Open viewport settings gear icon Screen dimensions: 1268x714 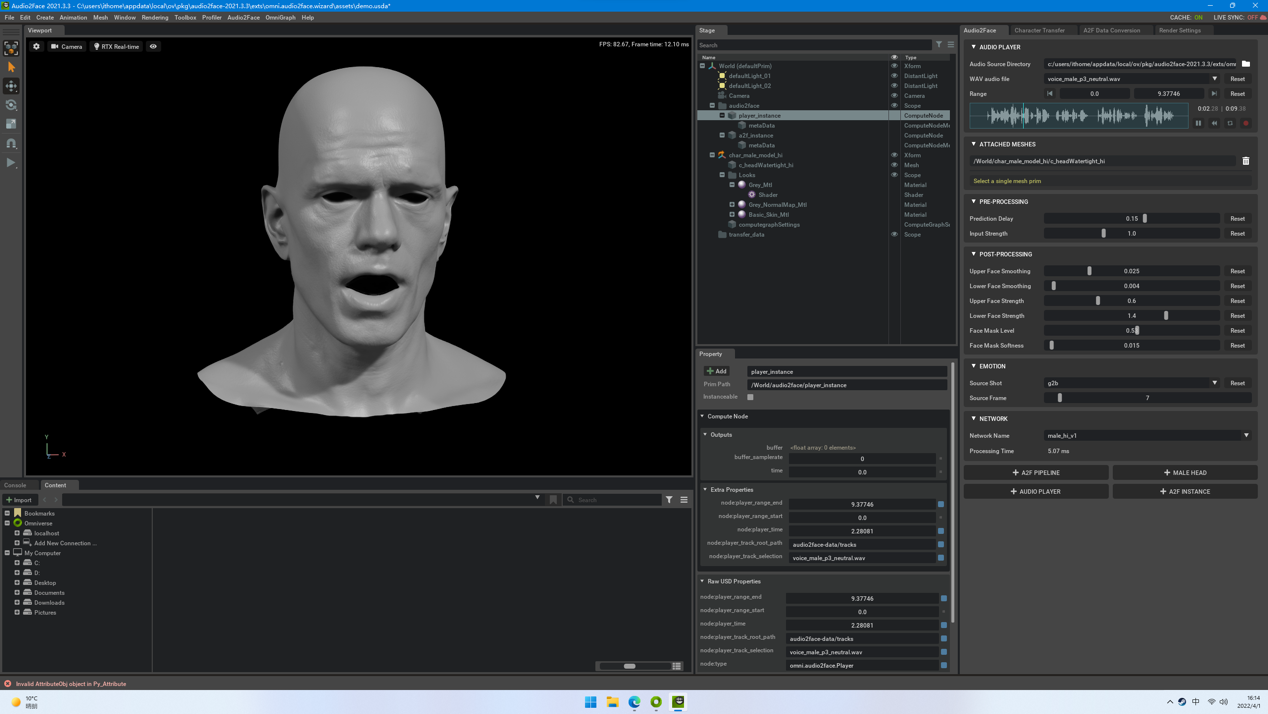tap(37, 46)
